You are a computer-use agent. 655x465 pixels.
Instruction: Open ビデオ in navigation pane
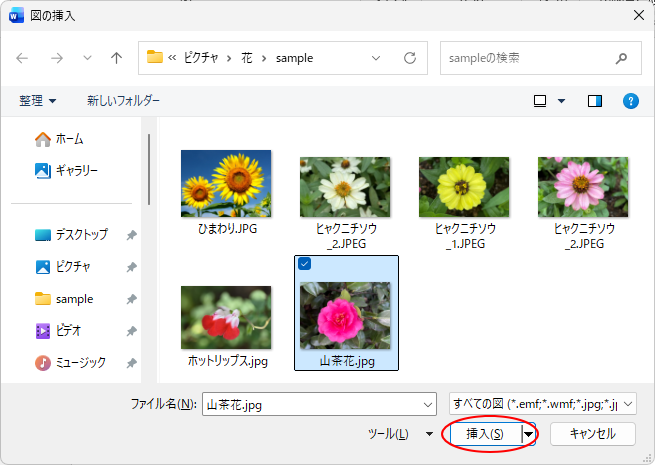tap(58, 331)
